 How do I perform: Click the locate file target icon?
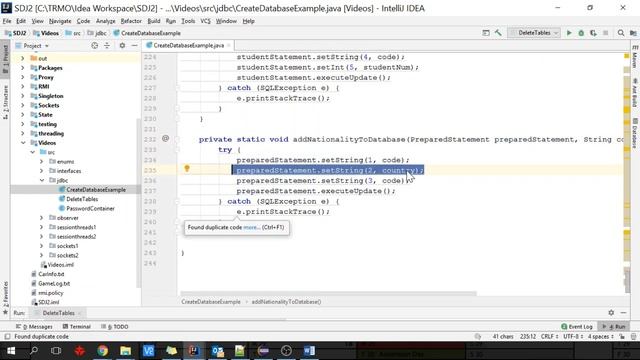click(95, 46)
